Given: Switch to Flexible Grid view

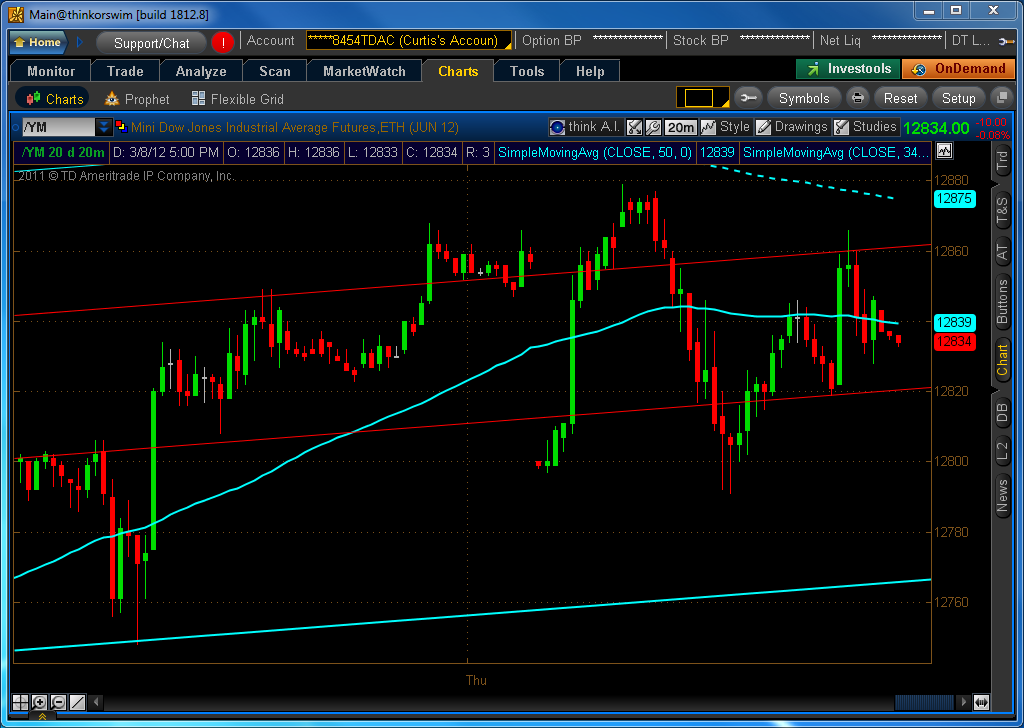Looking at the screenshot, I should click(238, 99).
